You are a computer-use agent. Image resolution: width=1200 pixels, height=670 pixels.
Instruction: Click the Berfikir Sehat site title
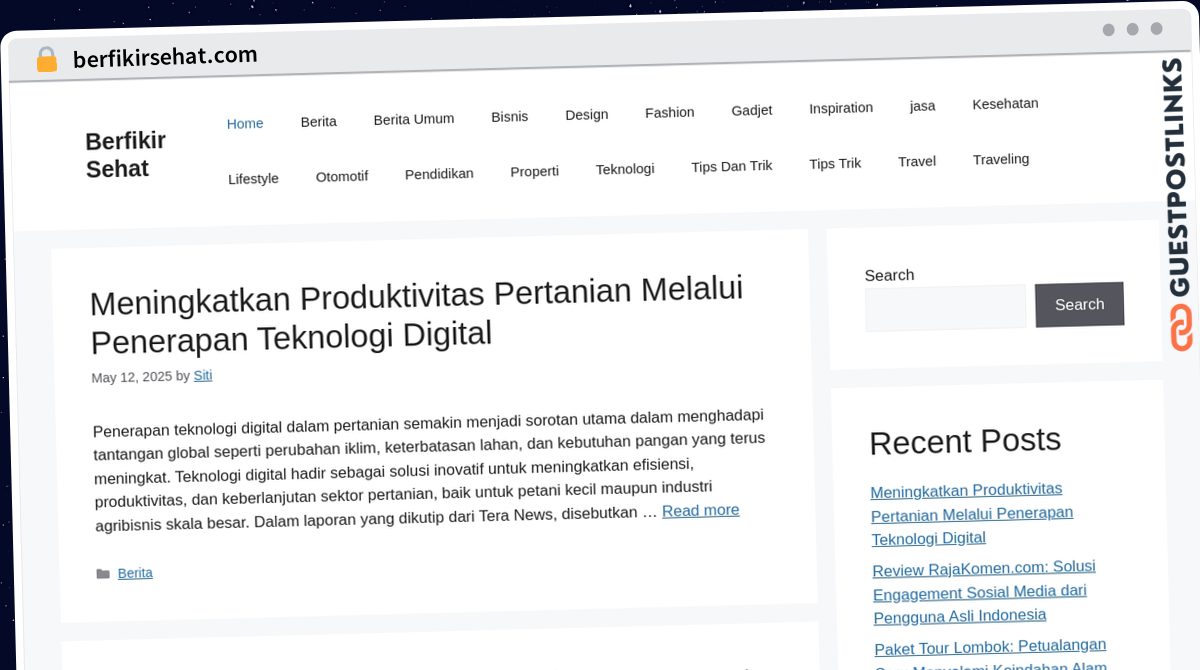(x=125, y=155)
